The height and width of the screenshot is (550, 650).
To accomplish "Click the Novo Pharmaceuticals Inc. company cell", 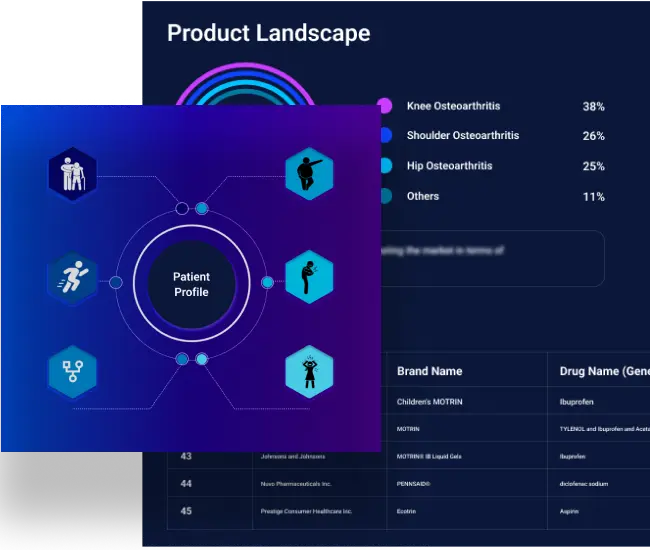I will pyautogui.click(x=297, y=484).
